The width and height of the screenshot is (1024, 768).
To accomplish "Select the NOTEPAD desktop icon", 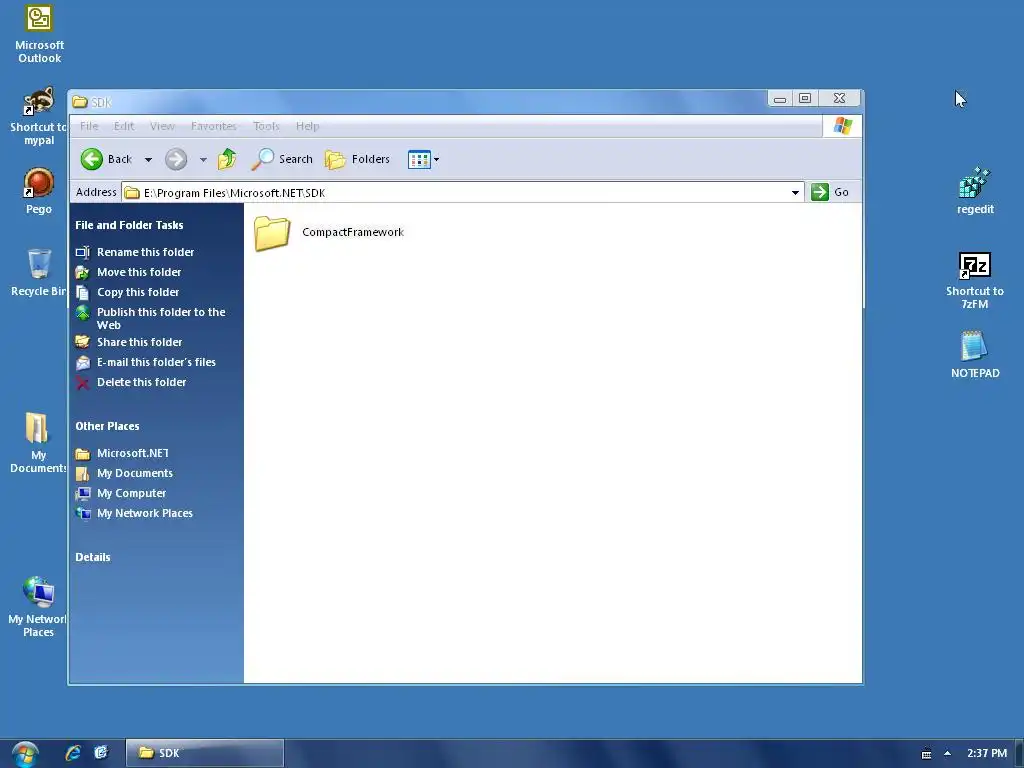I will (974, 355).
